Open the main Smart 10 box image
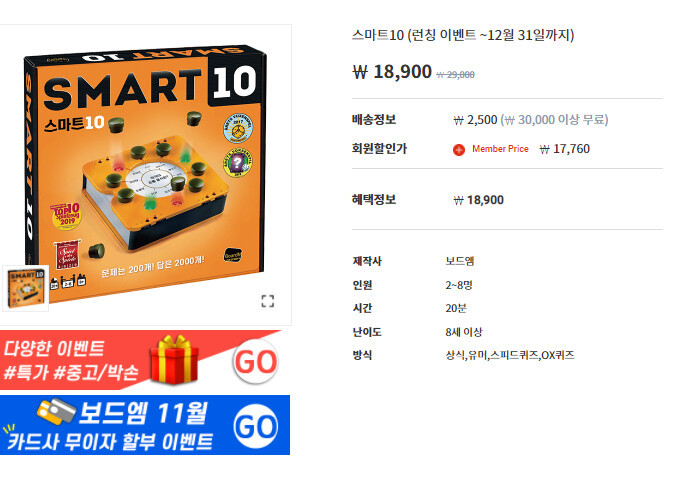The height and width of the screenshot is (479, 700). pos(146,170)
